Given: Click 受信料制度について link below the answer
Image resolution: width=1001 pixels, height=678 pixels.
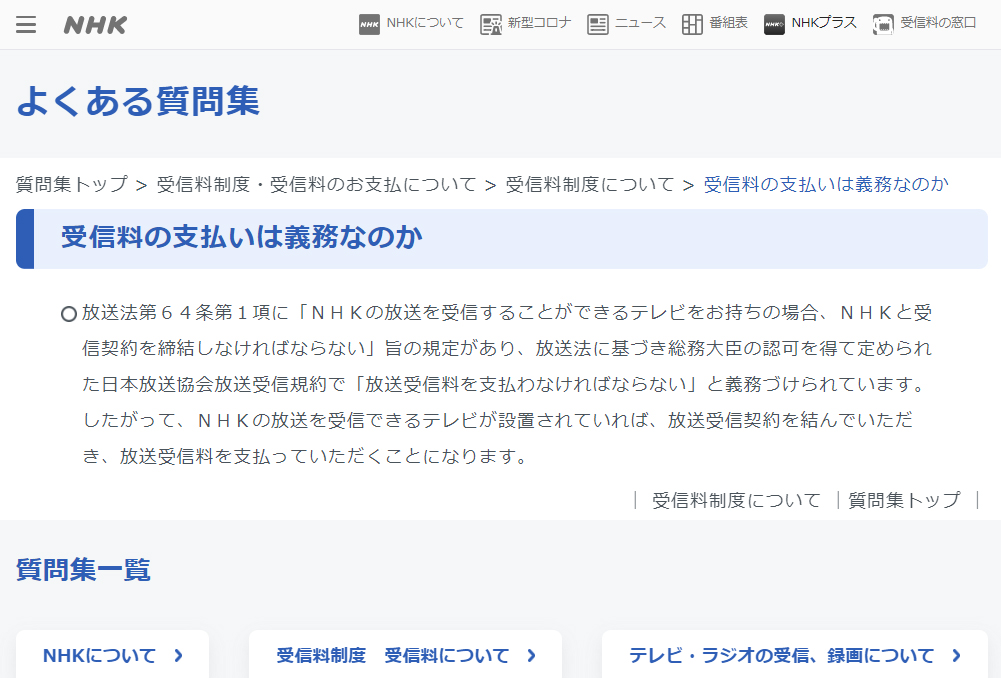Looking at the screenshot, I should (x=736, y=500).
